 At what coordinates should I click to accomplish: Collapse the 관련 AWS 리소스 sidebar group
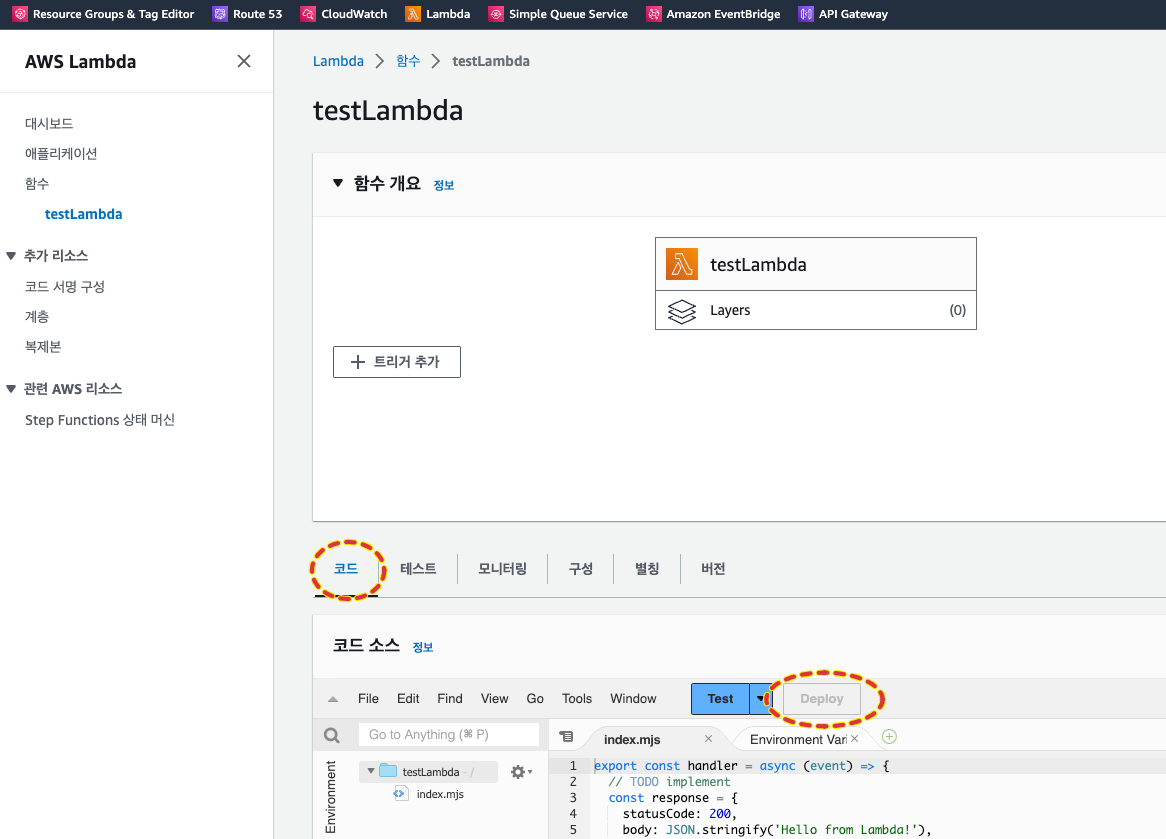coord(11,389)
